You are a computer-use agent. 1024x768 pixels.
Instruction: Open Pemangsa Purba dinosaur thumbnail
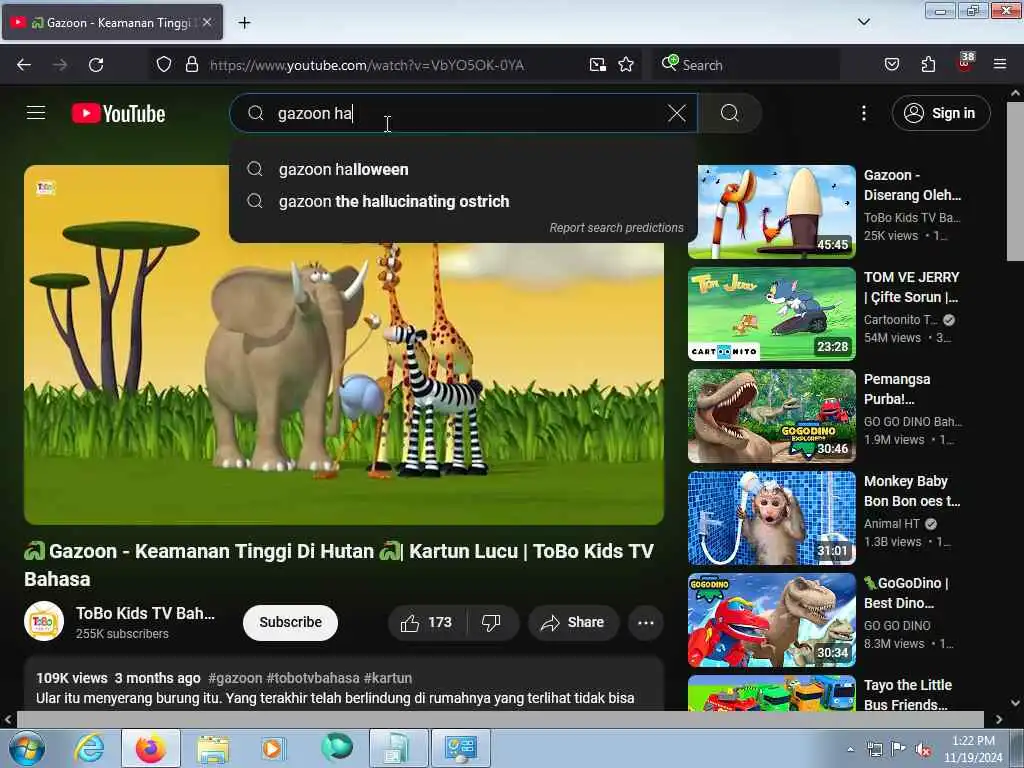[771, 415]
